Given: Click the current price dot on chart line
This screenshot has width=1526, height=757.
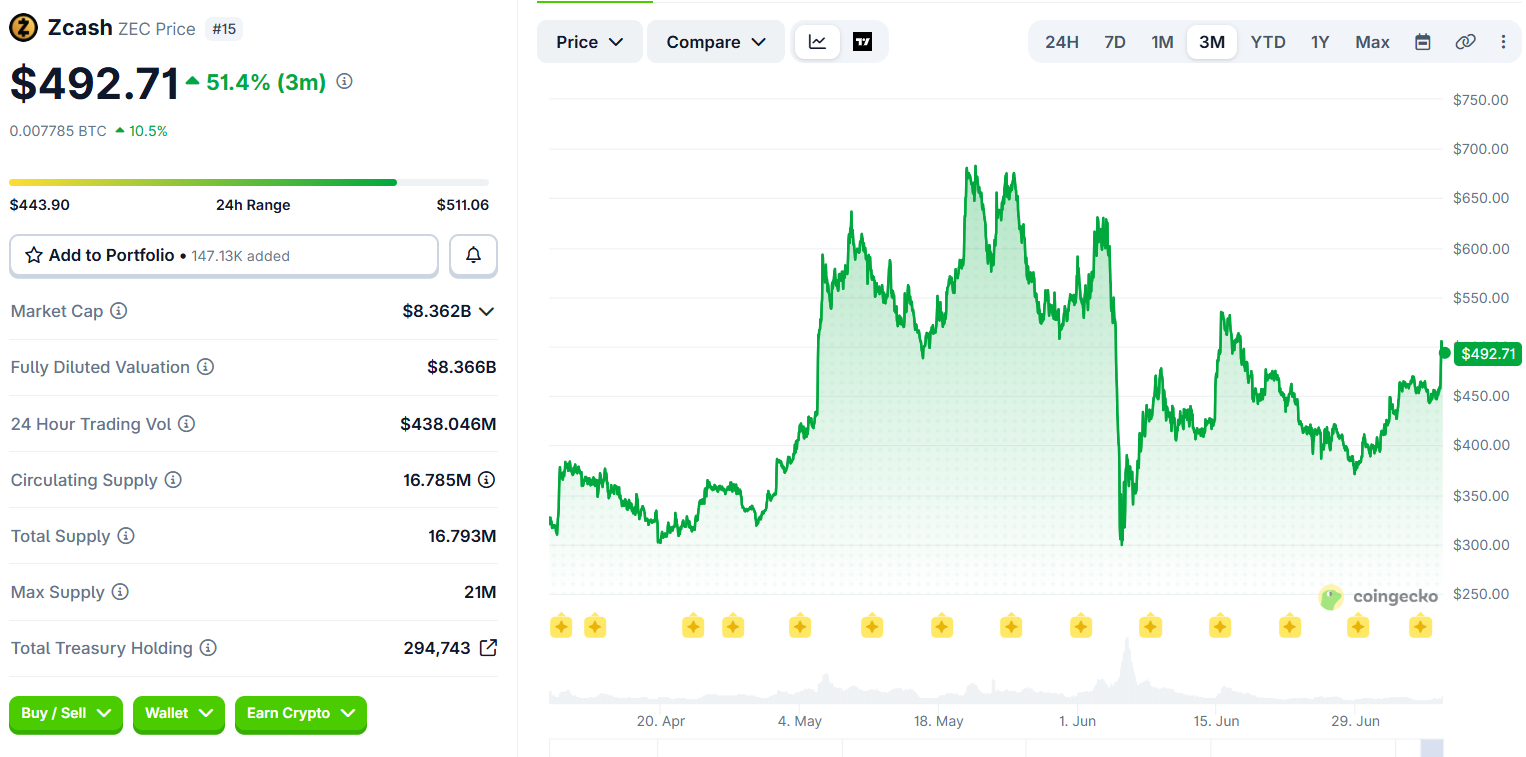Looking at the screenshot, I should (x=1444, y=353).
